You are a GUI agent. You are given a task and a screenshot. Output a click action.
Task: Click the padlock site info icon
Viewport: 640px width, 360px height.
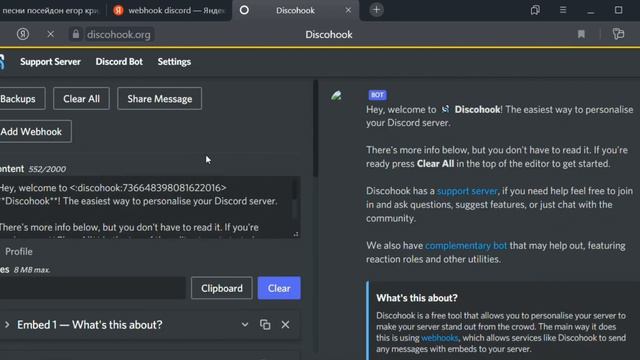pos(76,34)
